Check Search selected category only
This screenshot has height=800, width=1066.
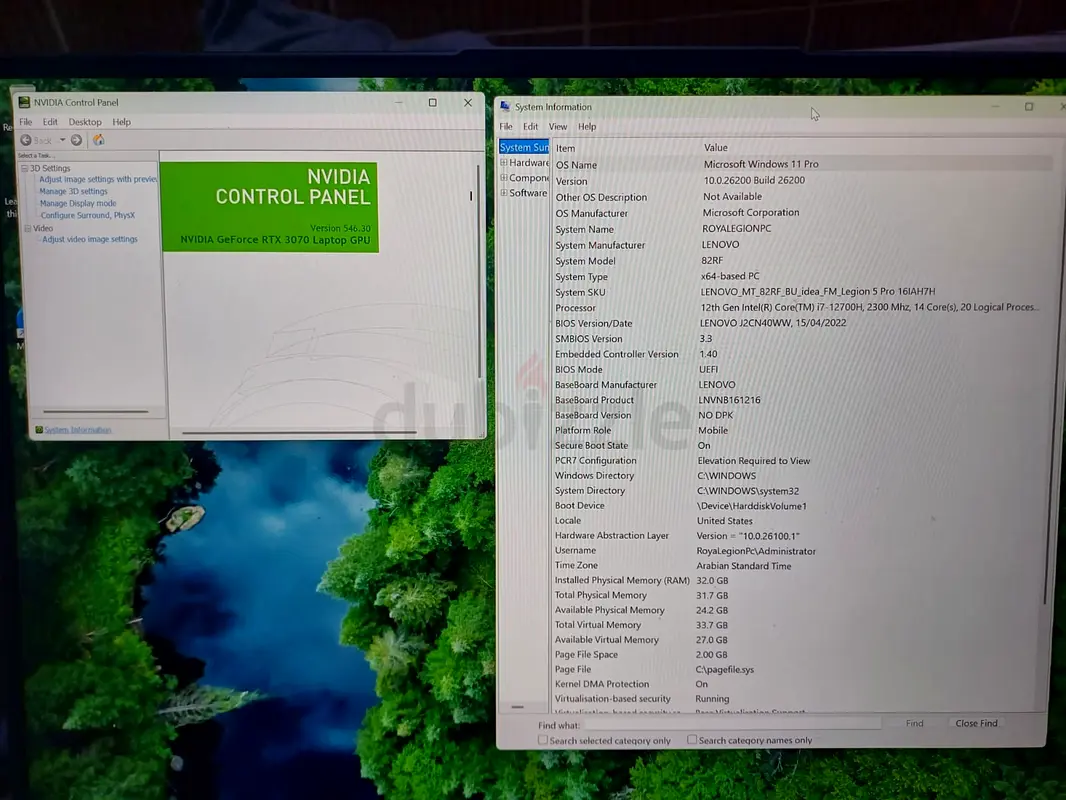point(543,740)
